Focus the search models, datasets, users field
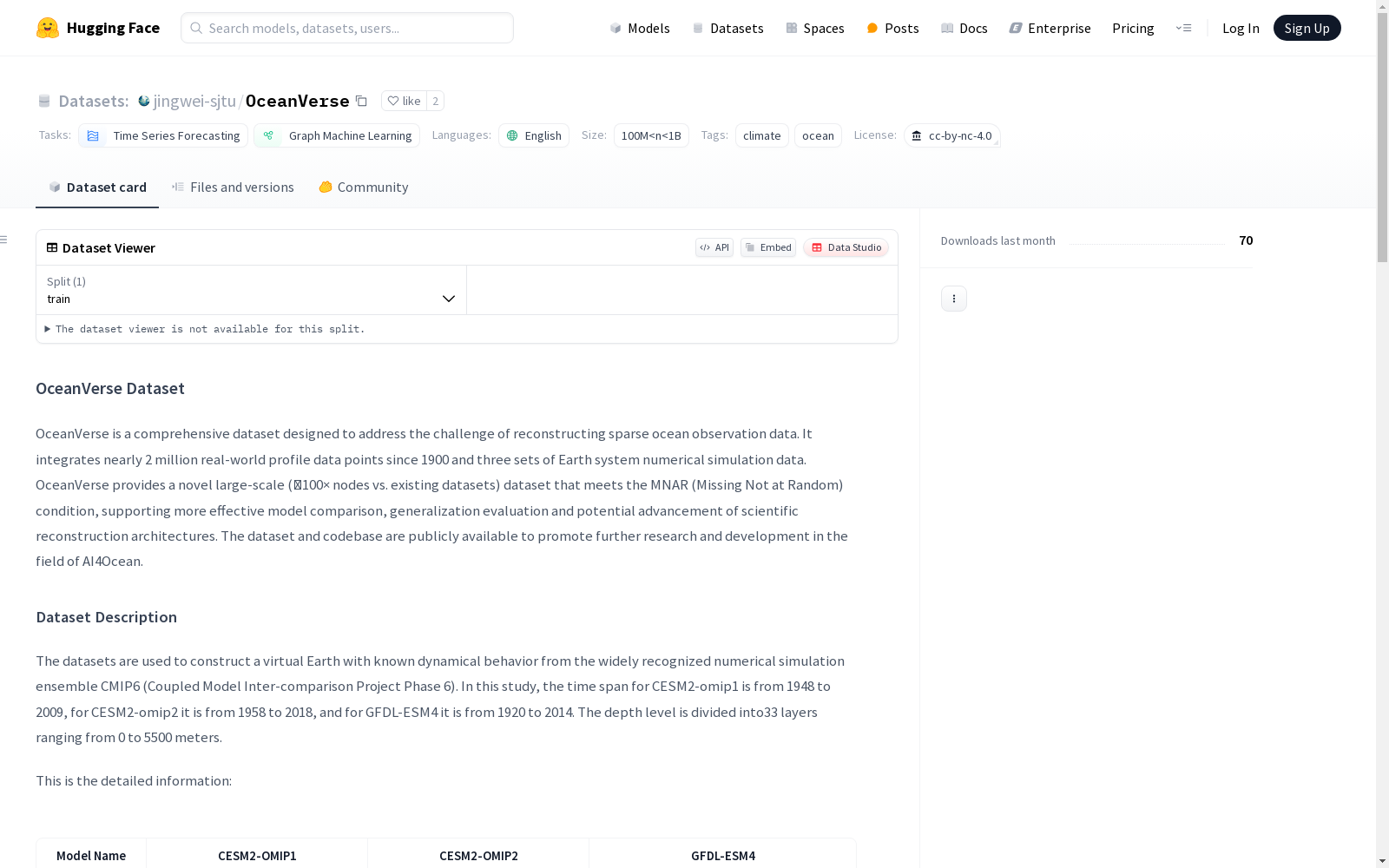 [x=347, y=28]
